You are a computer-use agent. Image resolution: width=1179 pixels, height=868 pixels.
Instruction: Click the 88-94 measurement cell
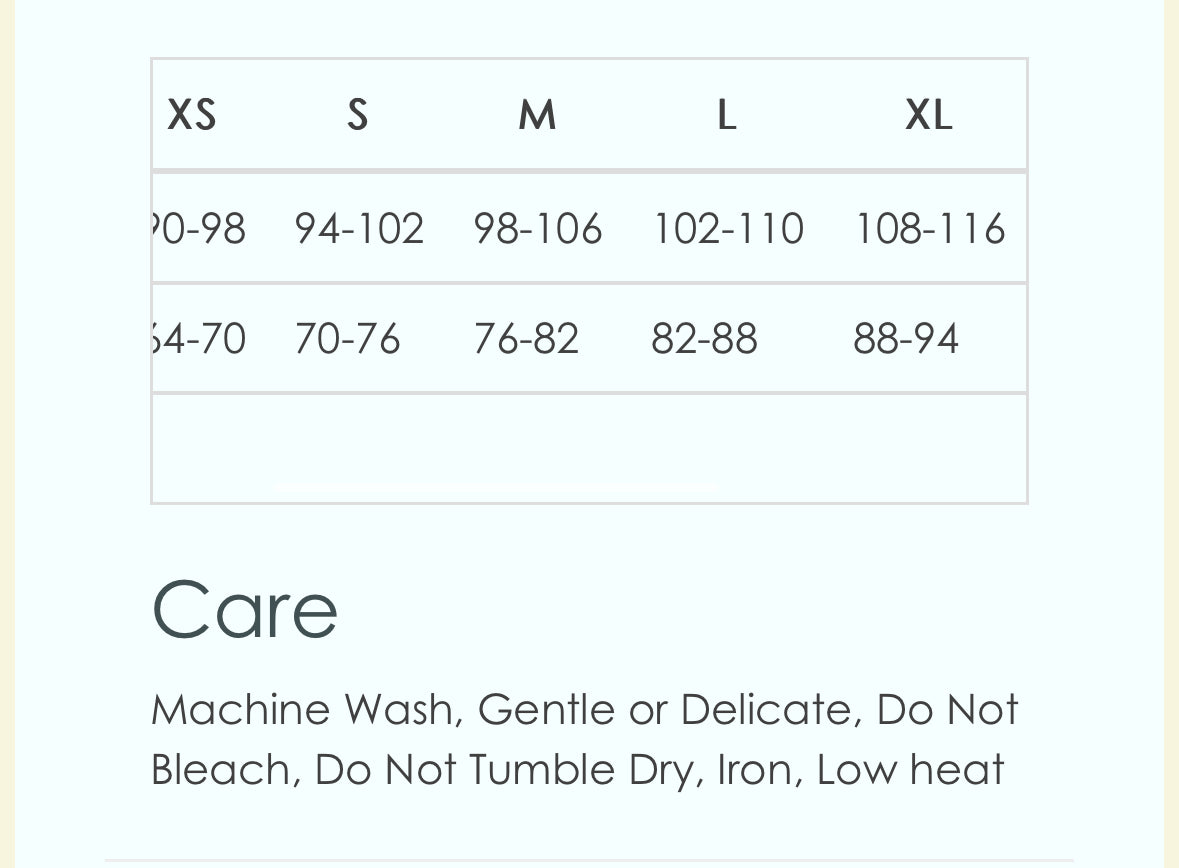click(x=906, y=339)
